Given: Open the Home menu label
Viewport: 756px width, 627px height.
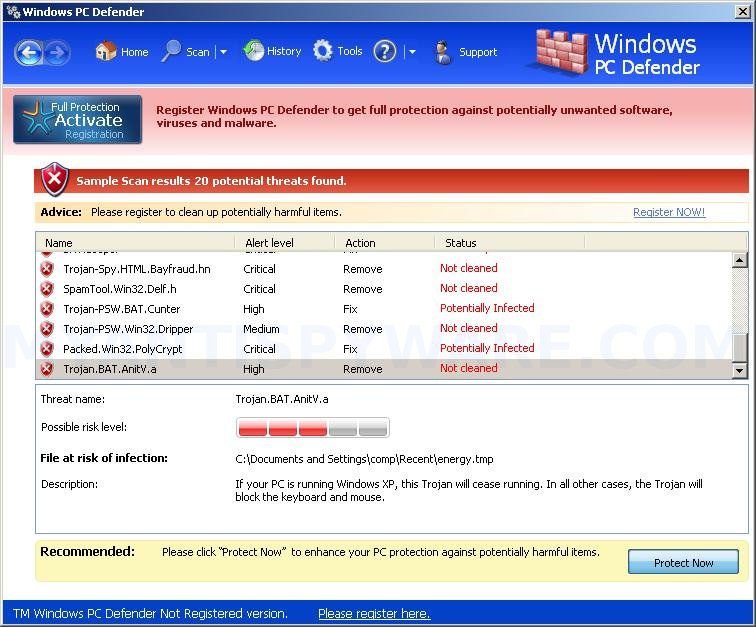Looking at the screenshot, I should (135, 52).
